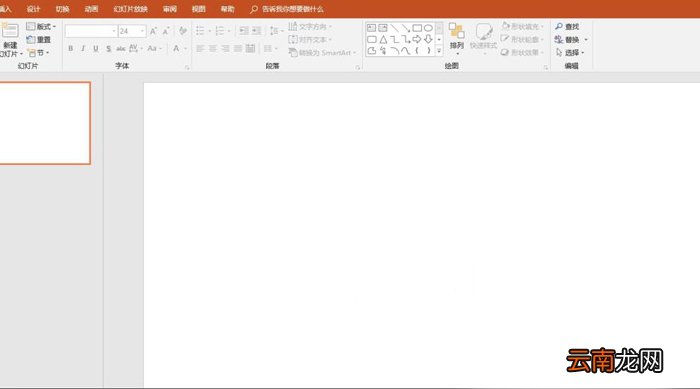Image resolution: width=700 pixels, height=389 pixels.
Task: Toggle align right for paragraph
Action: [x=225, y=48]
